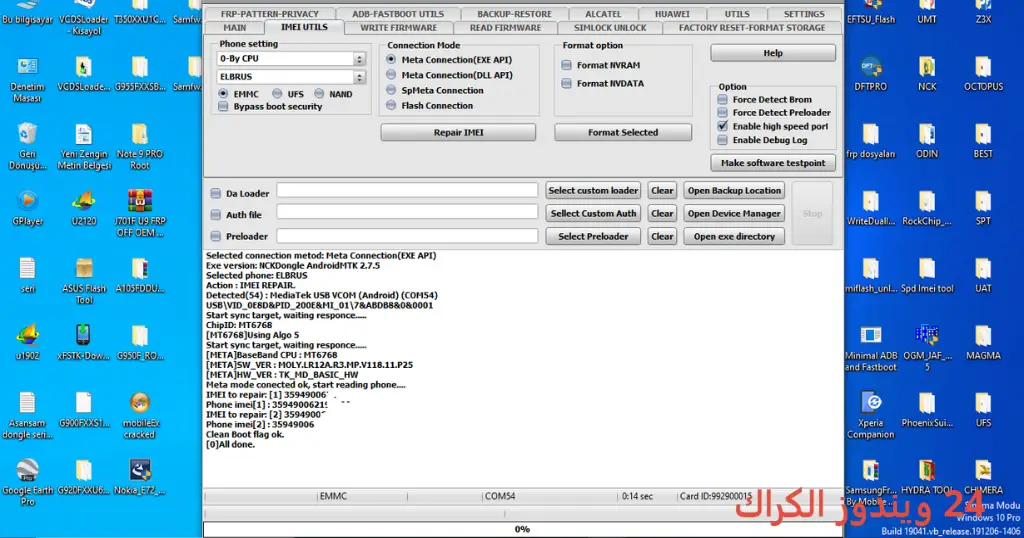Tick the Preloader checkbox

pos(216,236)
